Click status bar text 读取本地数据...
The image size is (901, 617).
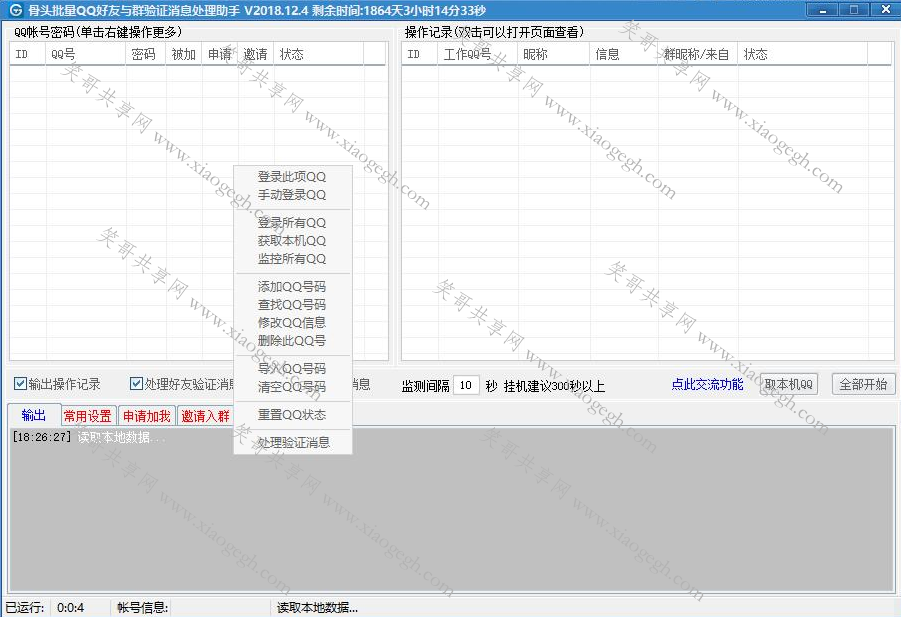317,608
